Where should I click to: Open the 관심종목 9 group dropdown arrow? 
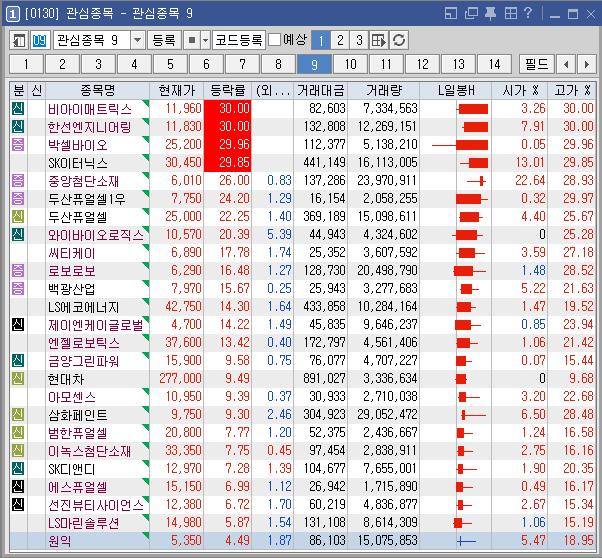click(137, 40)
